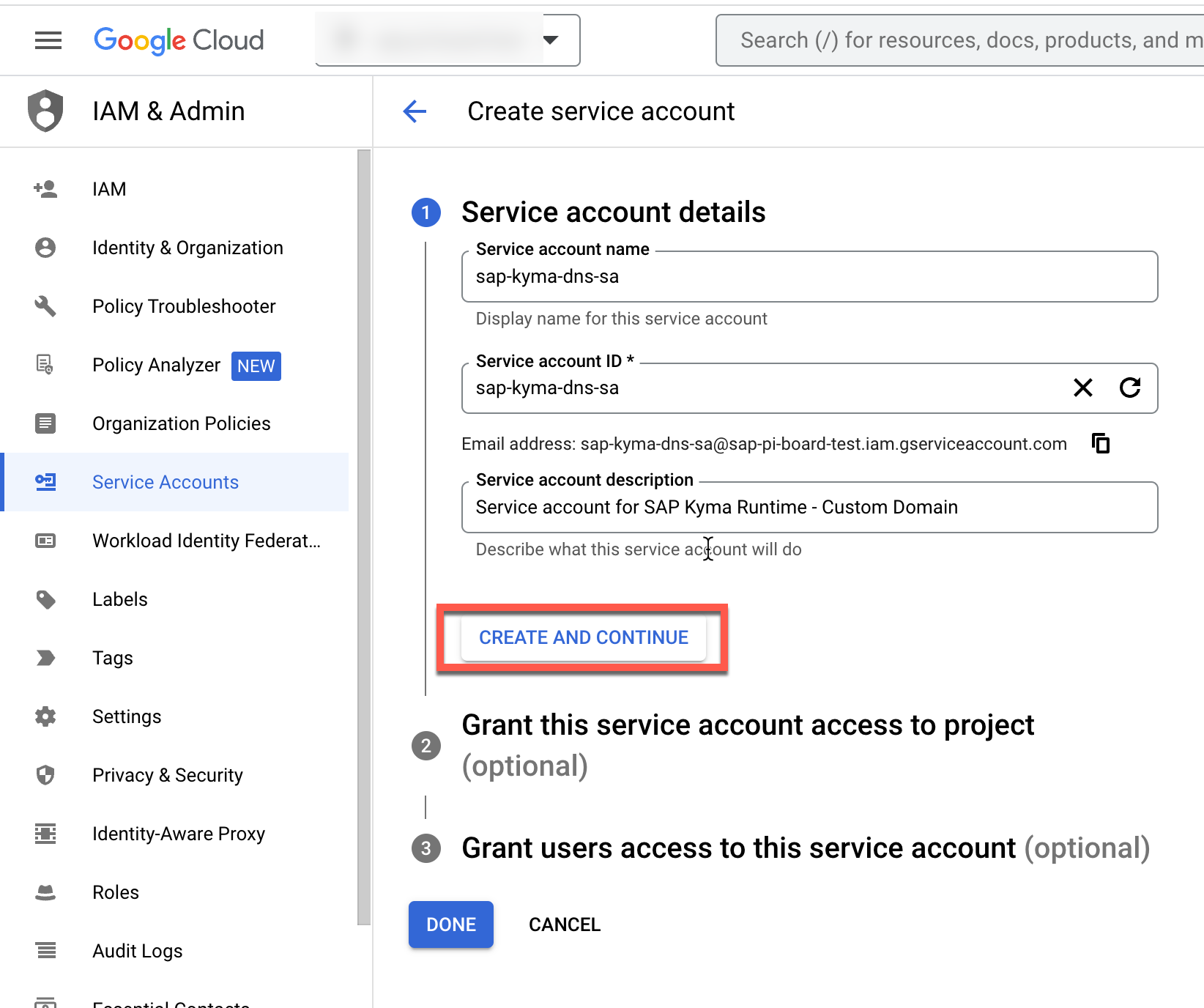Copy the service account email address
This screenshot has width=1204, height=1008.
[x=1101, y=444]
